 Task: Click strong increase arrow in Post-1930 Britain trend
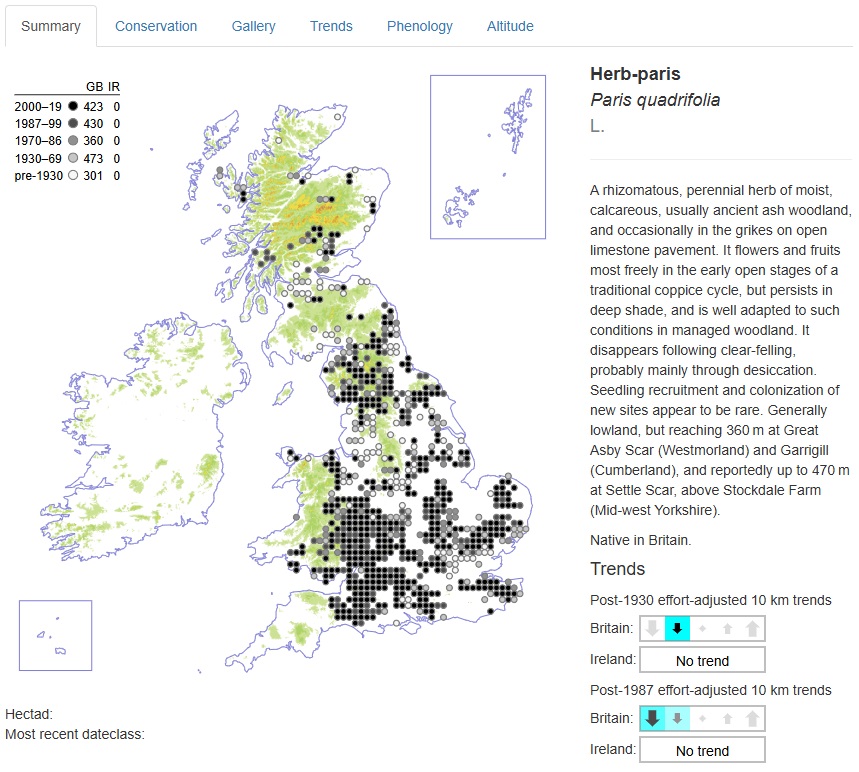point(752,629)
